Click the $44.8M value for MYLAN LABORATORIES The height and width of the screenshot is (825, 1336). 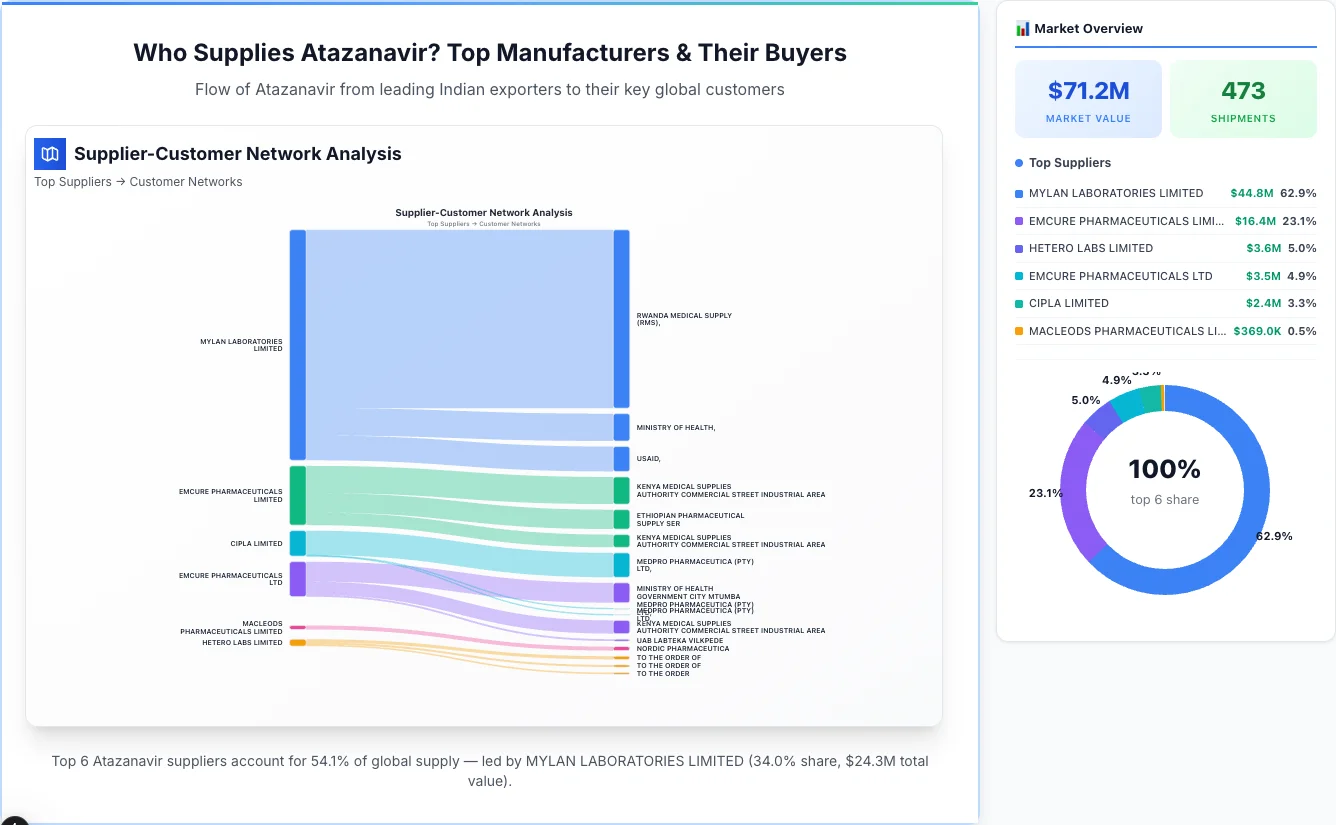[1252, 193]
